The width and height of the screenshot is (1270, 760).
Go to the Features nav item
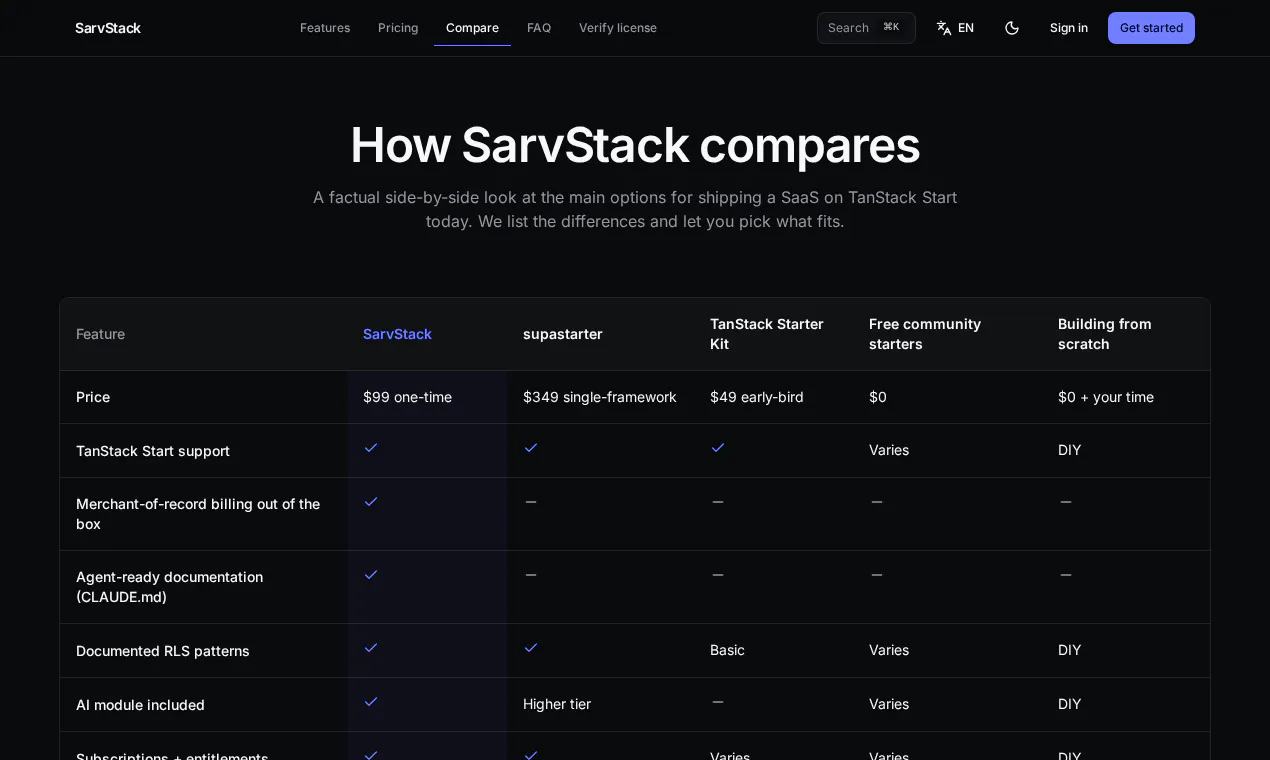325,28
